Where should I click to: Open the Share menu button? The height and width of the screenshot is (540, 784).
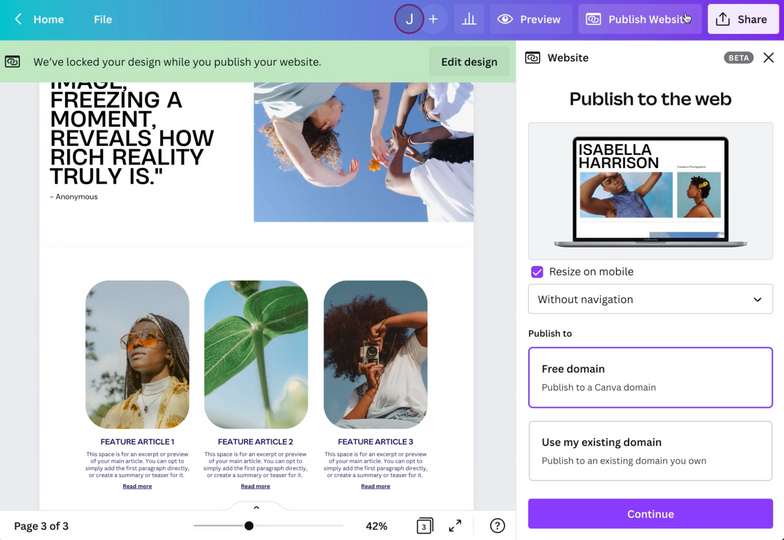[743, 19]
